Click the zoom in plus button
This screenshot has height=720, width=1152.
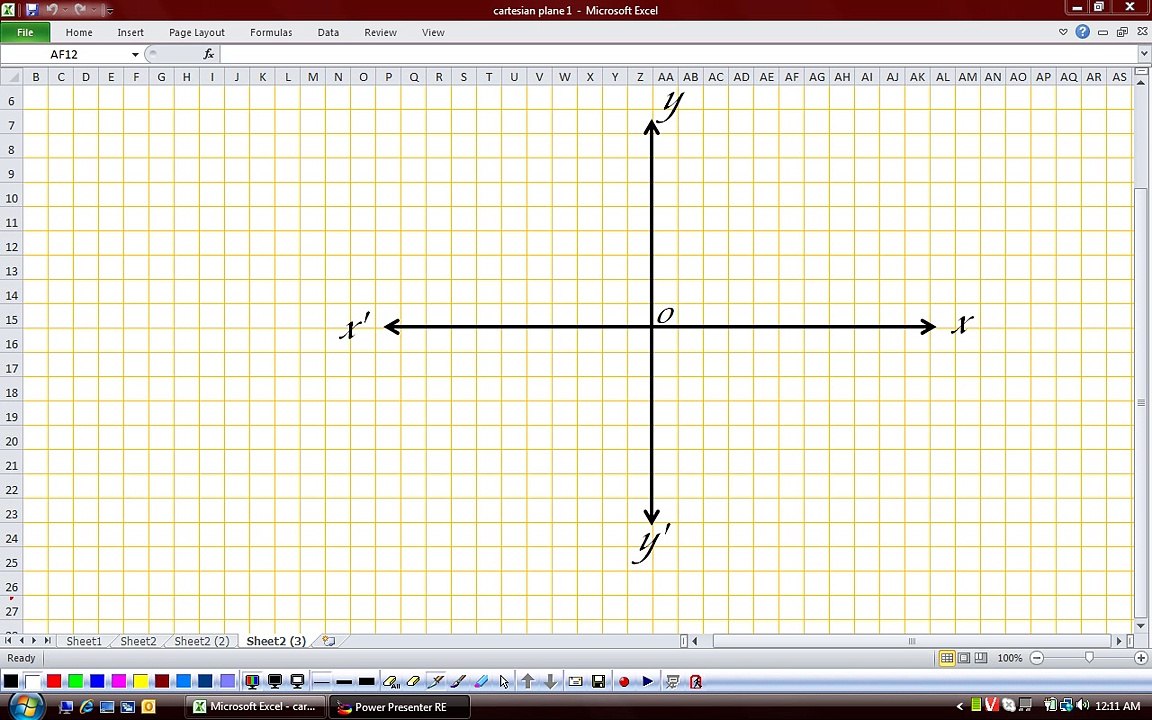[1141, 658]
